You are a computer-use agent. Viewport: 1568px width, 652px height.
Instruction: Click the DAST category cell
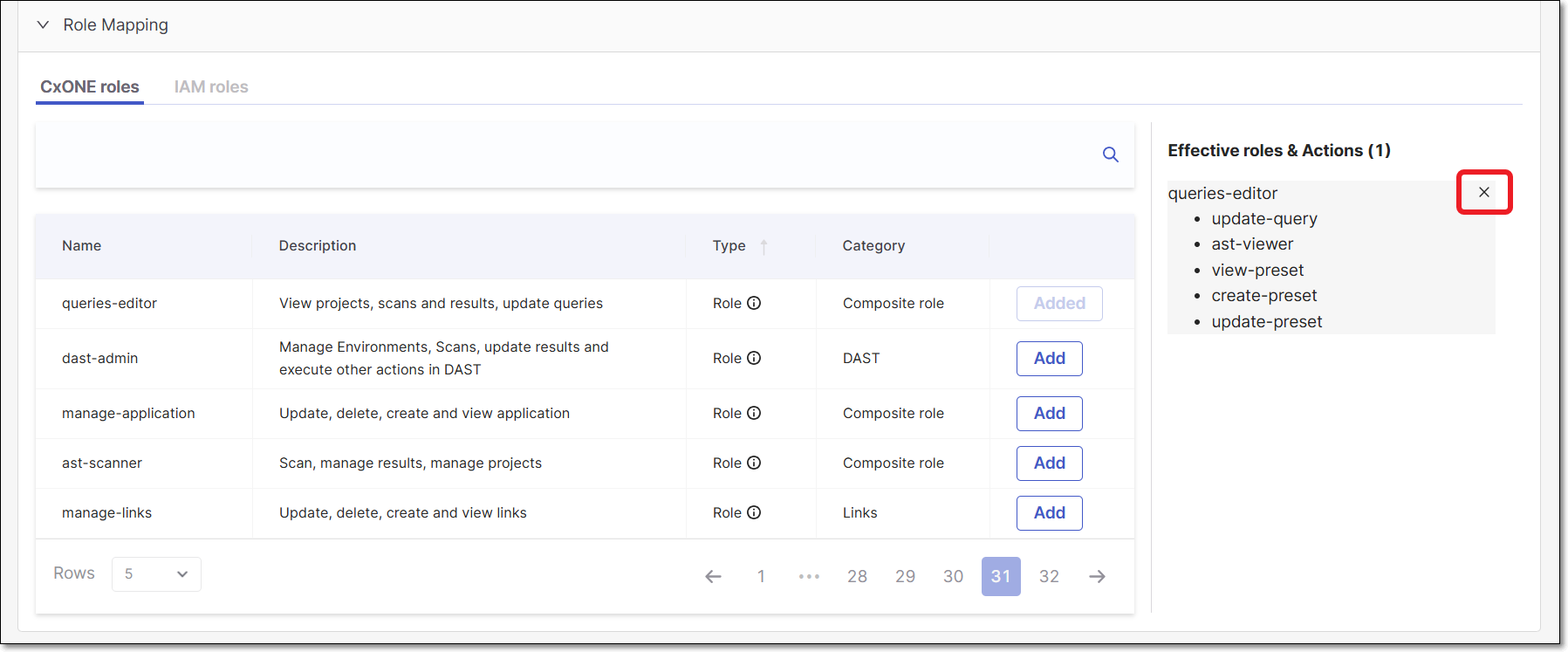pyautogui.click(x=861, y=358)
